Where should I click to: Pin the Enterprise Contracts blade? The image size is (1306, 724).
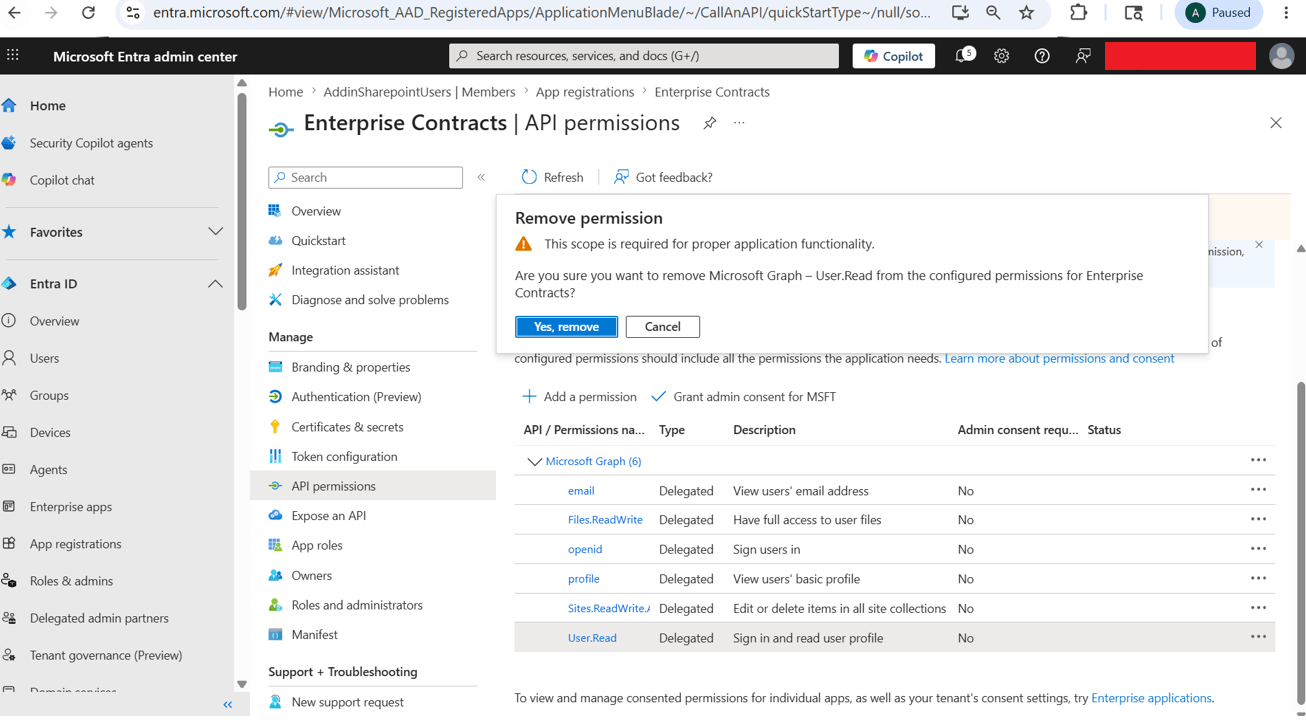(x=709, y=123)
